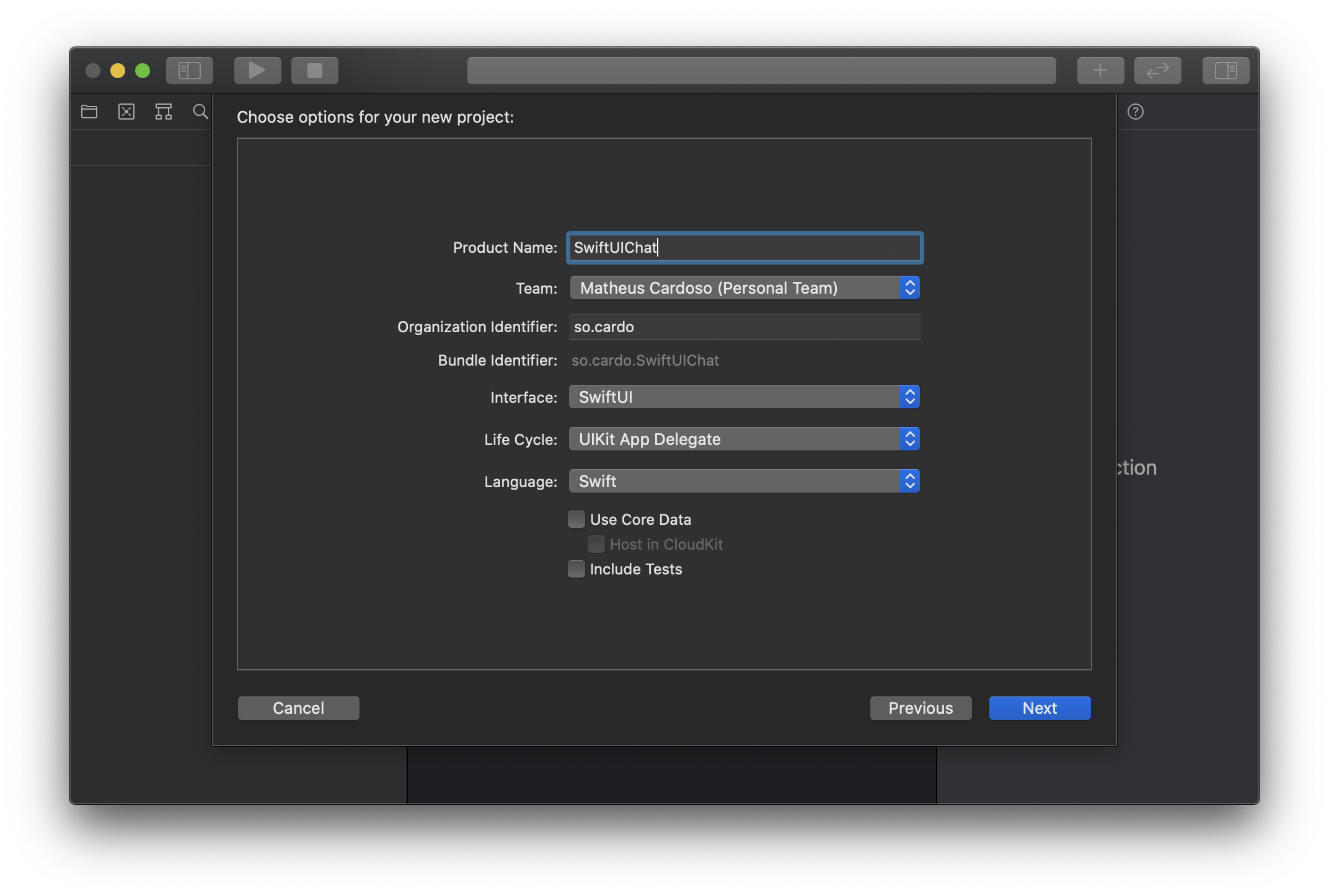Screen dimensions: 1329x896
Task: Click the search navigator icon
Action: click(199, 111)
